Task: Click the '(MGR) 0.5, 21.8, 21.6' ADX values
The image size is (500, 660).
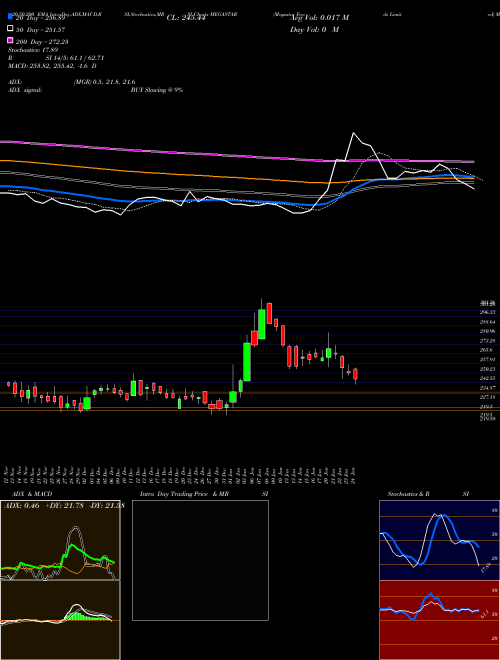Action: point(104,82)
